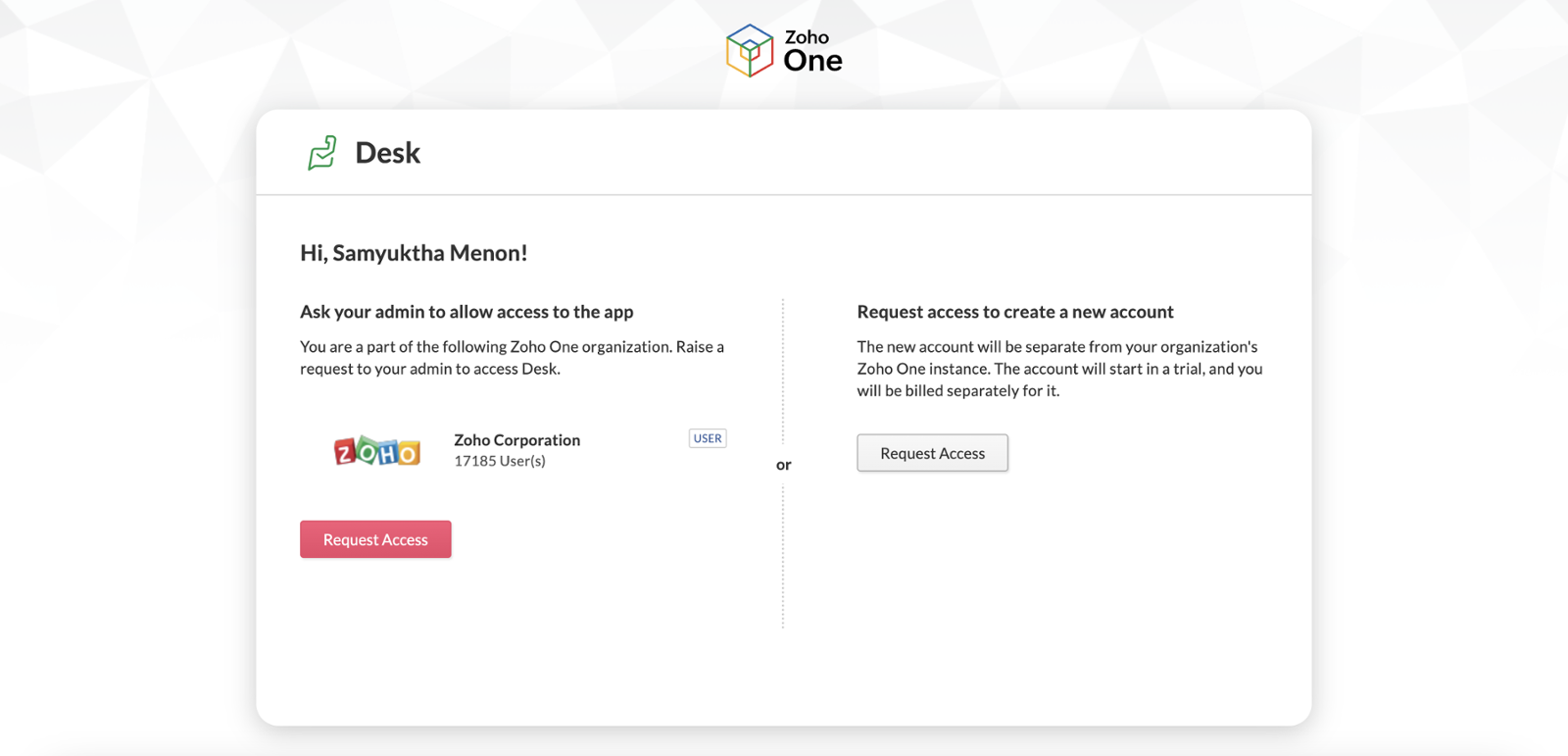This screenshot has height=756, width=1568.
Task: Click the Desk title text
Action: [387, 153]
